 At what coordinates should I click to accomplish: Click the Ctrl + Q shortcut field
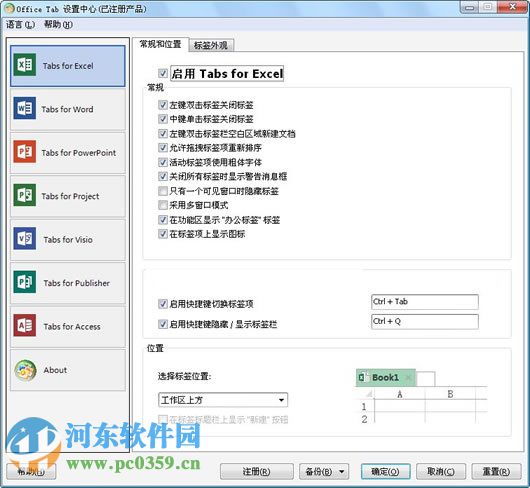coord(425,321)
